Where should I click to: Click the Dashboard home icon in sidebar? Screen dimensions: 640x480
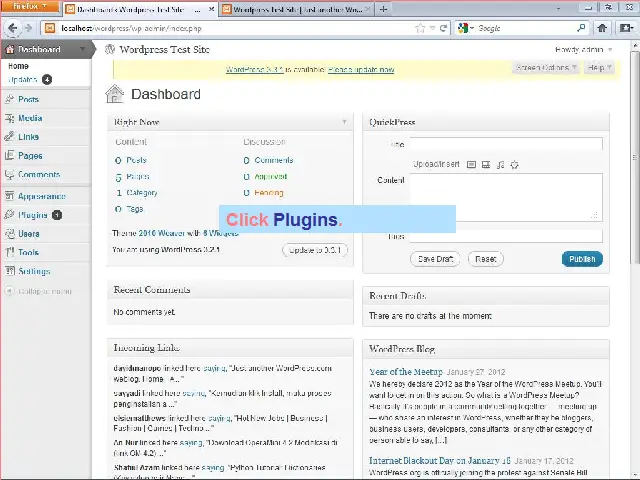(10, 49)
